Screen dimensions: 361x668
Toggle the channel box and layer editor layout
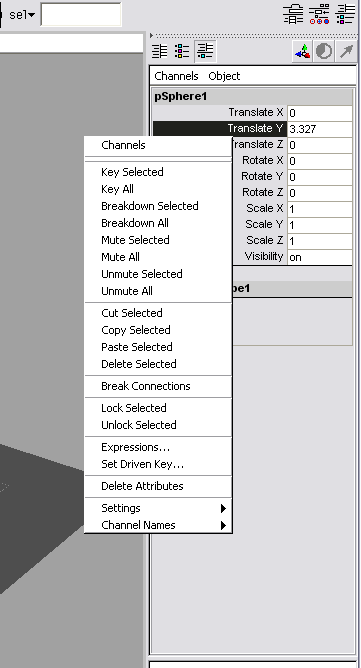(x=205, y=51)
